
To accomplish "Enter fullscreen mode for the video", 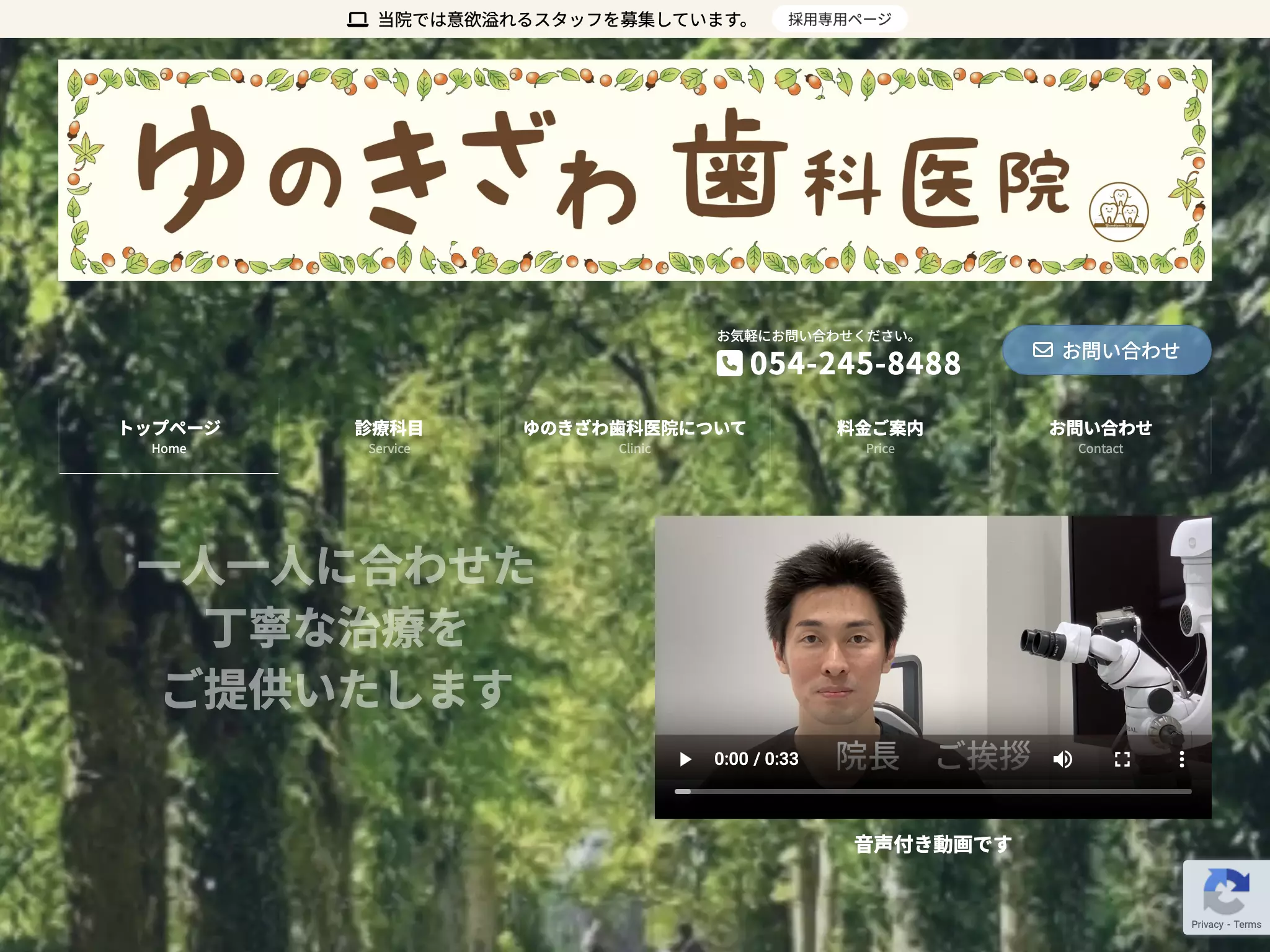I will 1122,759.
